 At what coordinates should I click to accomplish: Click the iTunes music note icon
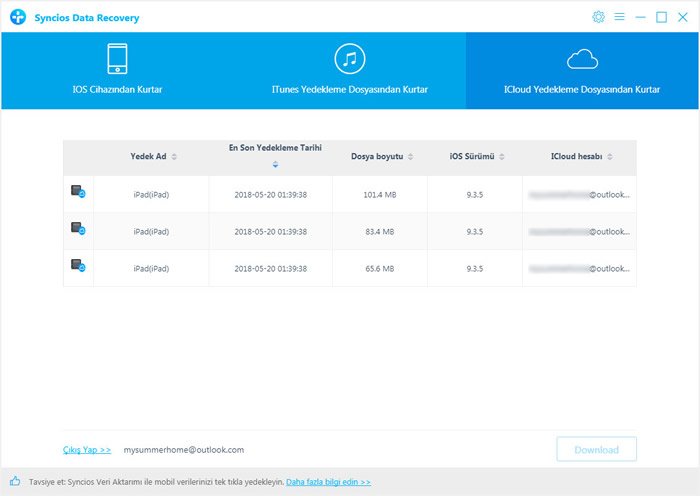(350, 58)
